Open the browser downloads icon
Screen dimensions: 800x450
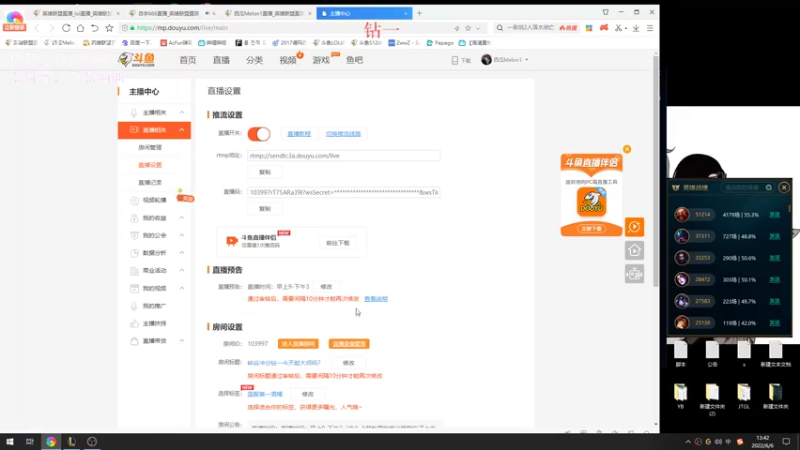pyautogui.click(x=636, y=28)
